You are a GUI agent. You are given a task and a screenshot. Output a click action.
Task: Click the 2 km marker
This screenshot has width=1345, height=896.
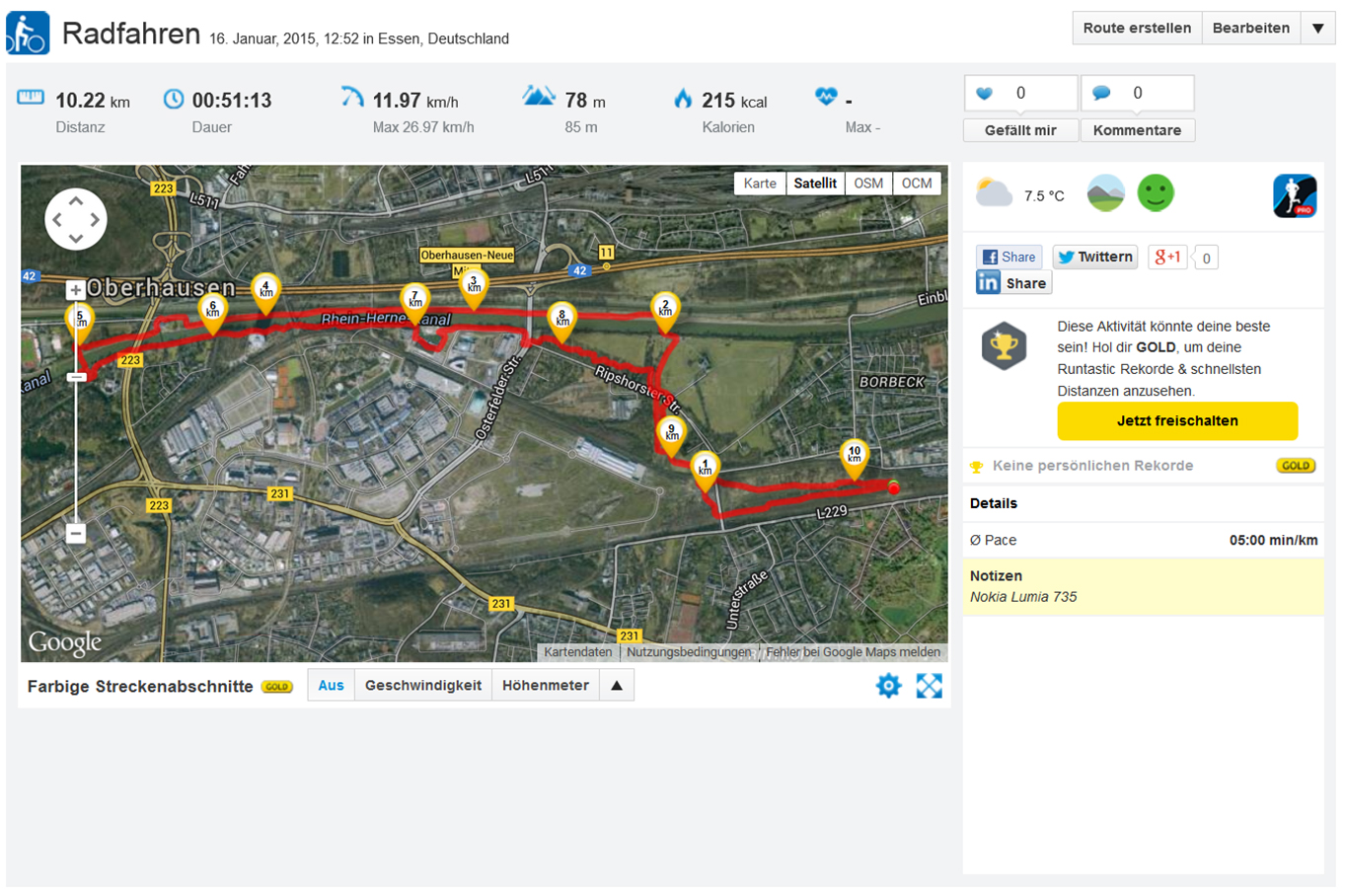[x=665, y=314]
